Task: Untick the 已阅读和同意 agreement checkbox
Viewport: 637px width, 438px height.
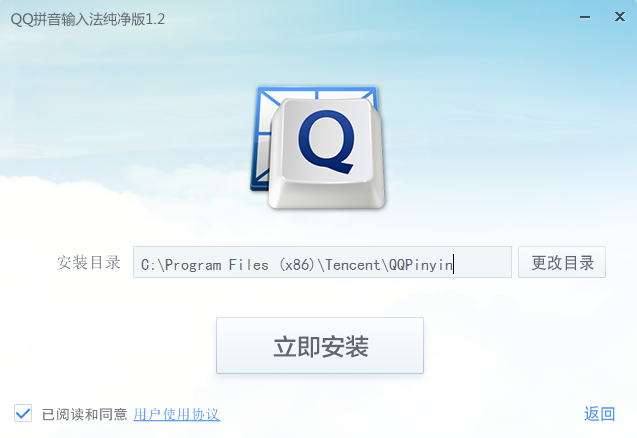Action: tap(23, 413)
